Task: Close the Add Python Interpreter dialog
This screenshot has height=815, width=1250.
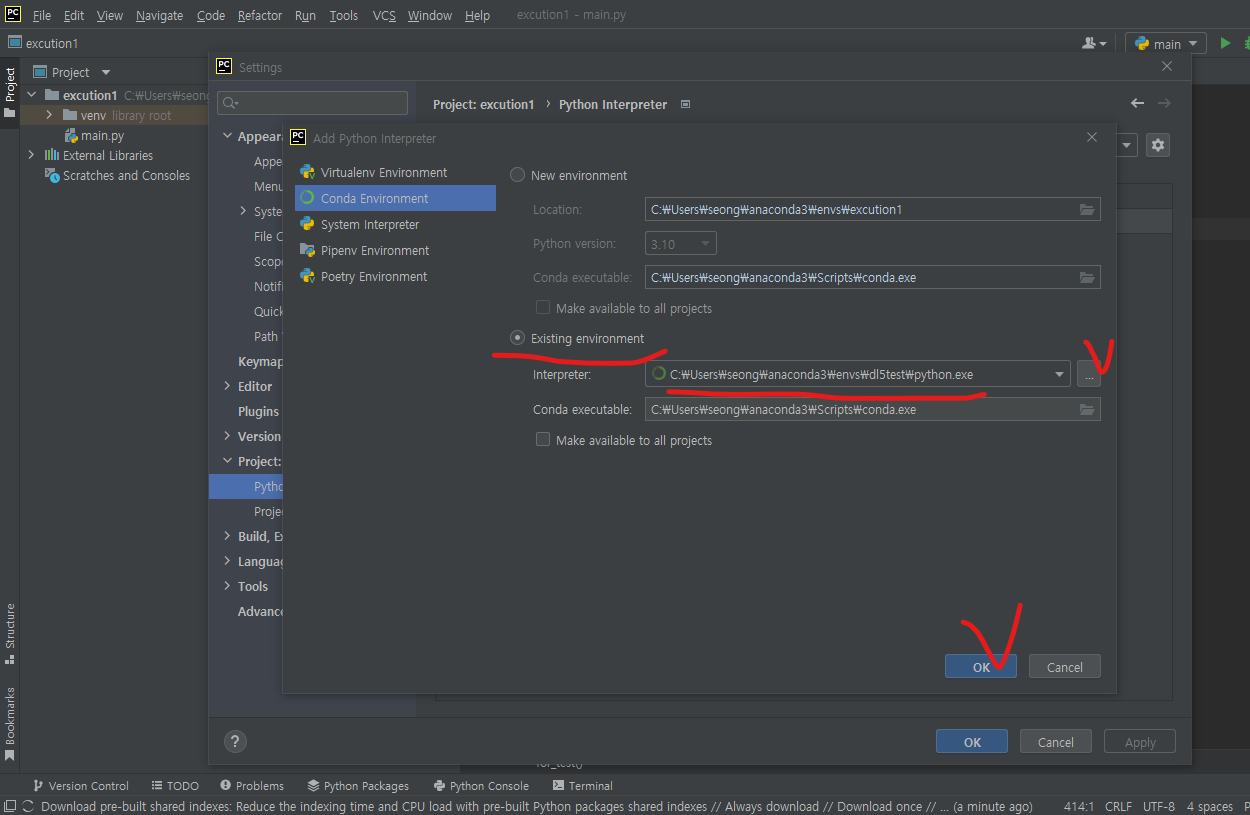Action: [x=1091, y=138]
